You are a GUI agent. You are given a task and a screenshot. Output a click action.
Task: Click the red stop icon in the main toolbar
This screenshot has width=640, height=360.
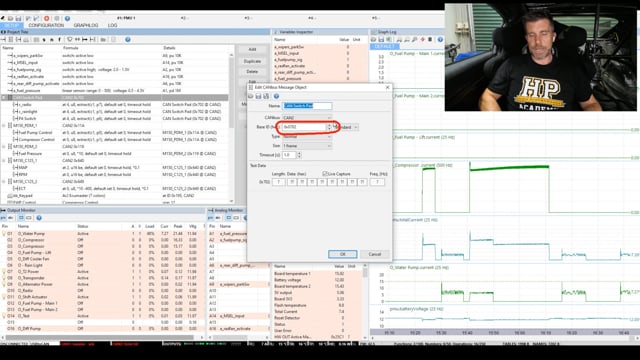tap(47, 18)
